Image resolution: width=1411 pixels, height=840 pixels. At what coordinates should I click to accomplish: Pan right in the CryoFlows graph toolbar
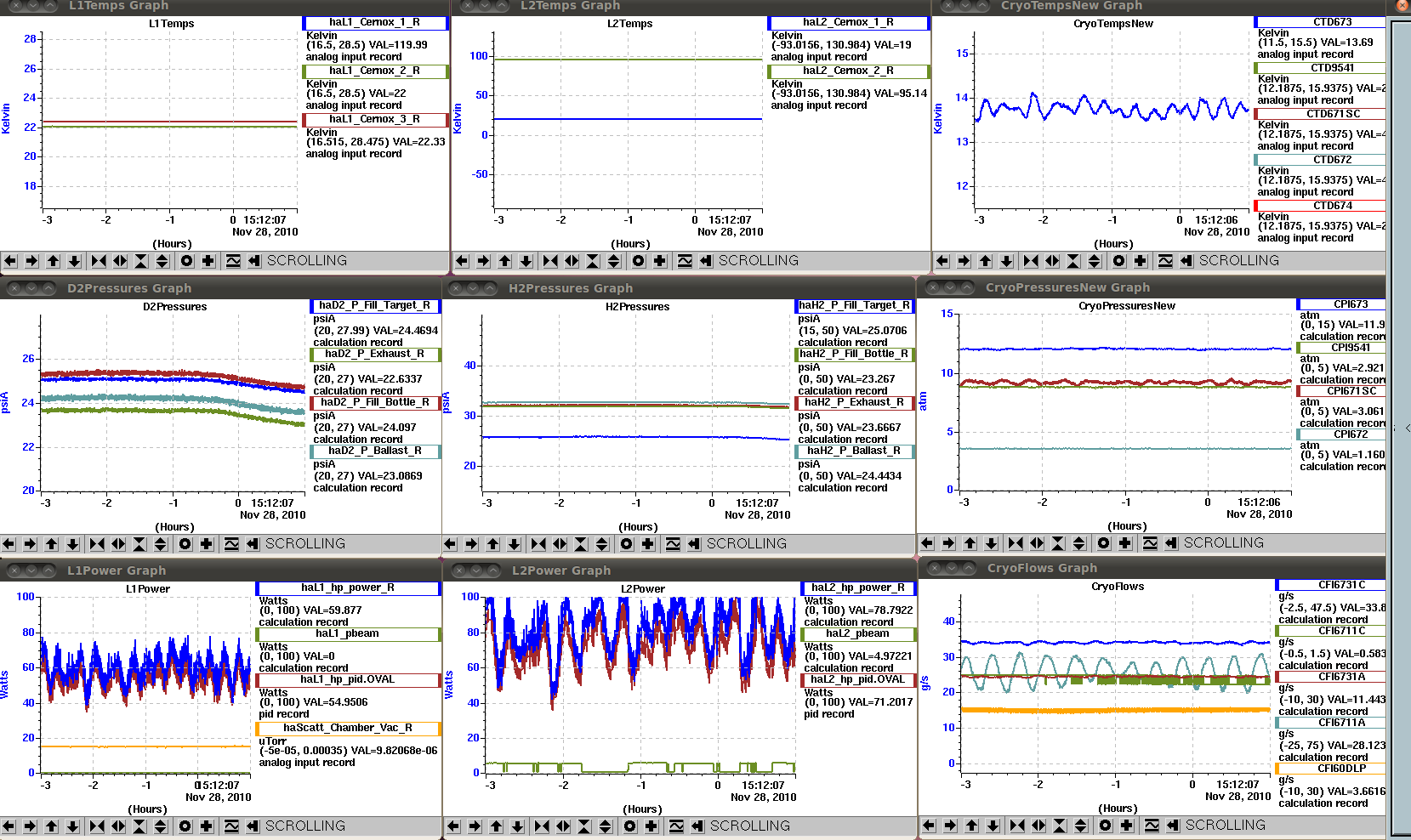(950, 826)
